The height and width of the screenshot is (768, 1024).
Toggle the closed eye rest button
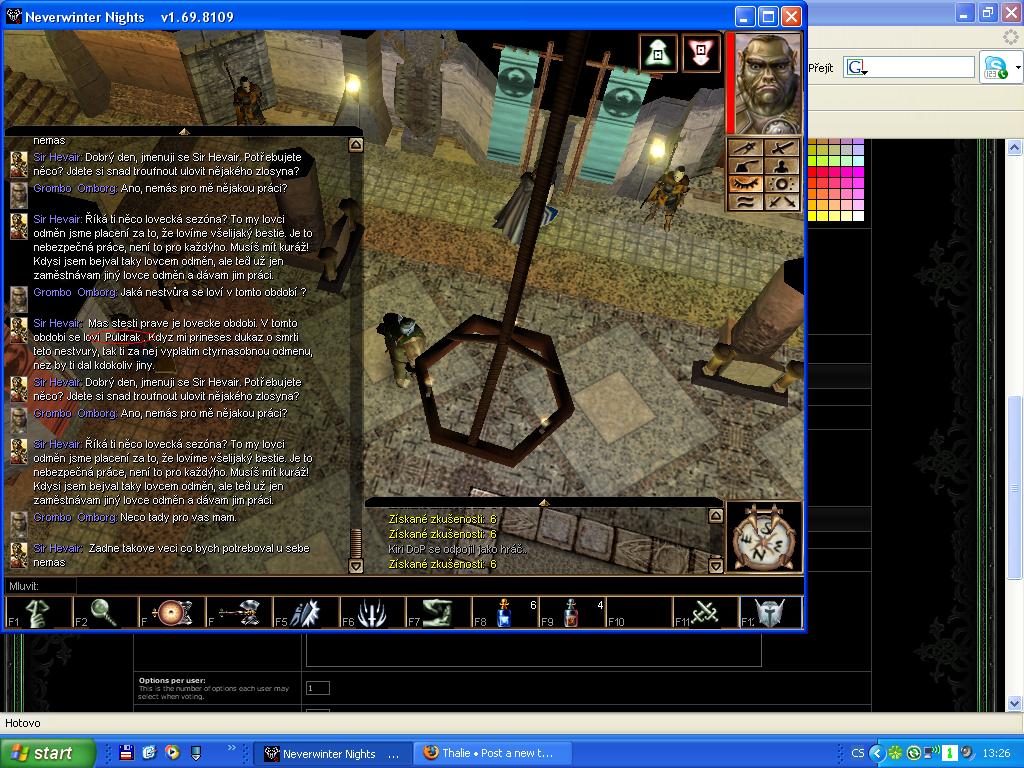point(746,183)
